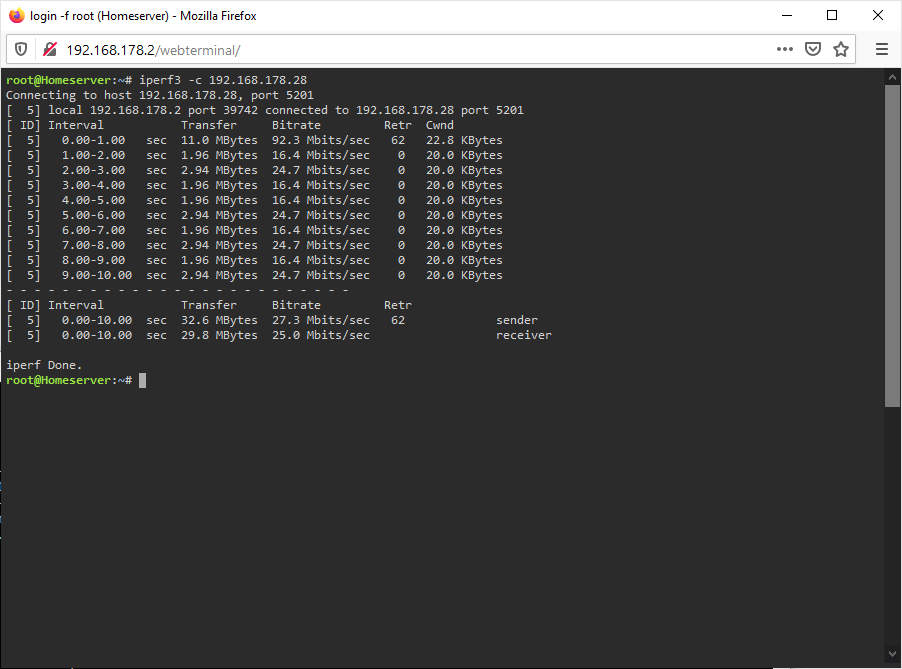Click the terminal vertical scrollbar thumb
902x669 pixels.
892,246
